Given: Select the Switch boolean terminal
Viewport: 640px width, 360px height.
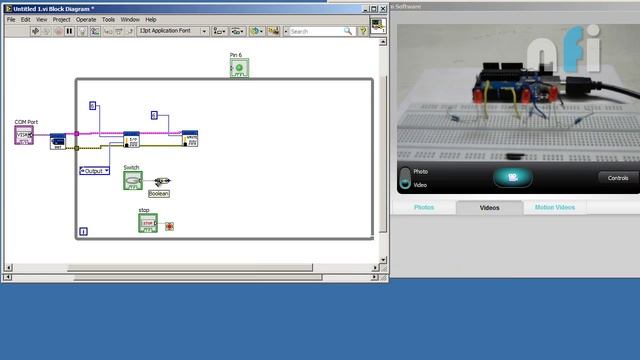Looking at the screenshot, I should (x=133, y=180).
